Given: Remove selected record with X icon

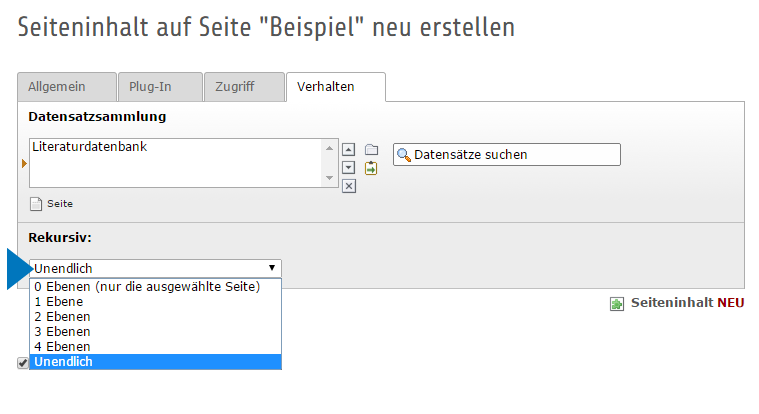Looking at the screenshot, I should (349, 185).
